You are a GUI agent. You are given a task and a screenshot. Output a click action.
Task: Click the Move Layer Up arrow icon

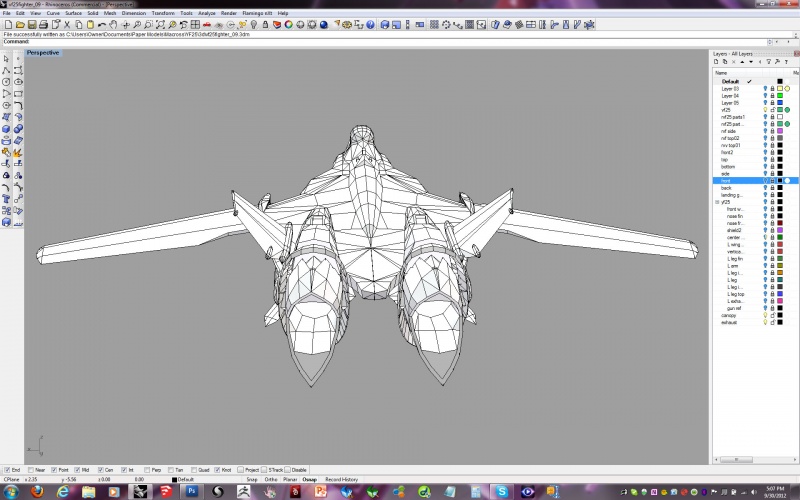pyautogui.click(x=742, y=62)
